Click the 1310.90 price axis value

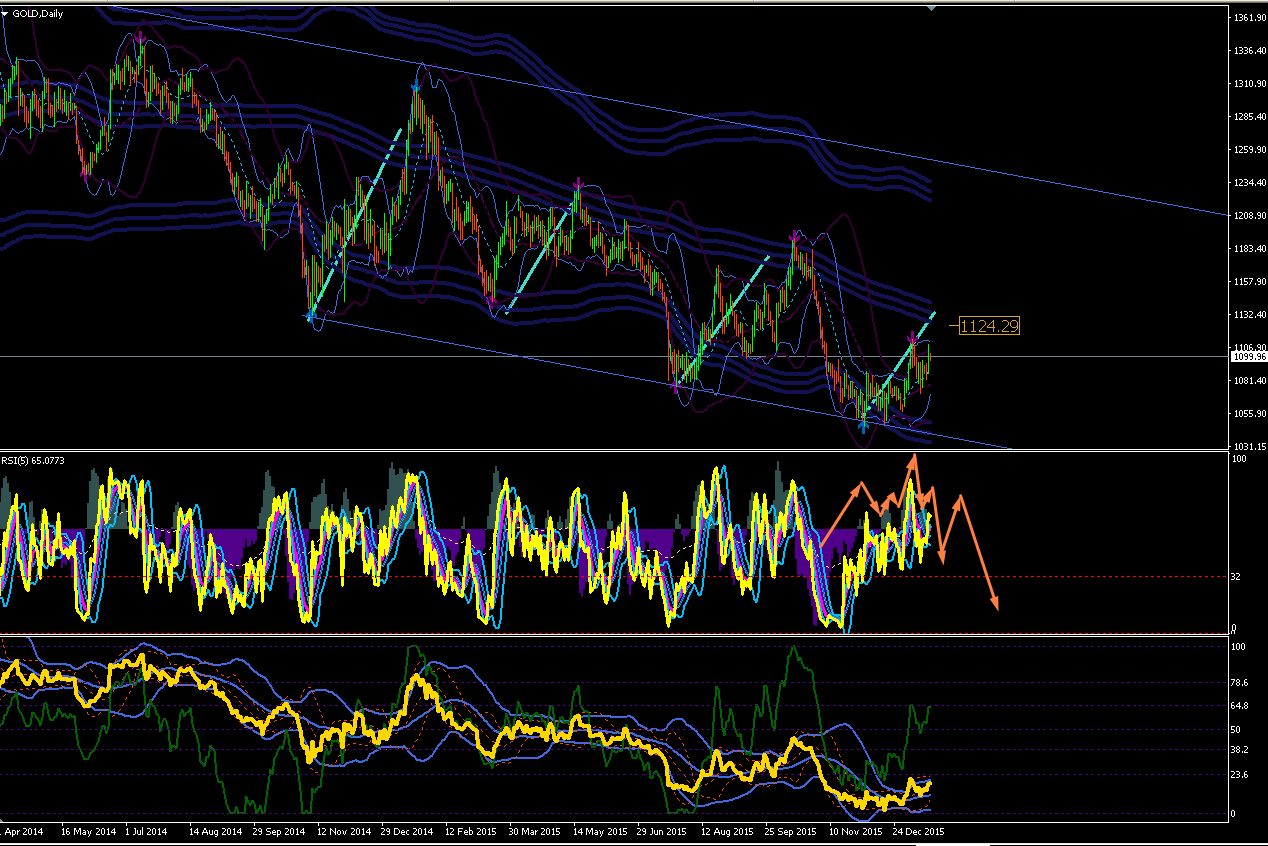1250,84
